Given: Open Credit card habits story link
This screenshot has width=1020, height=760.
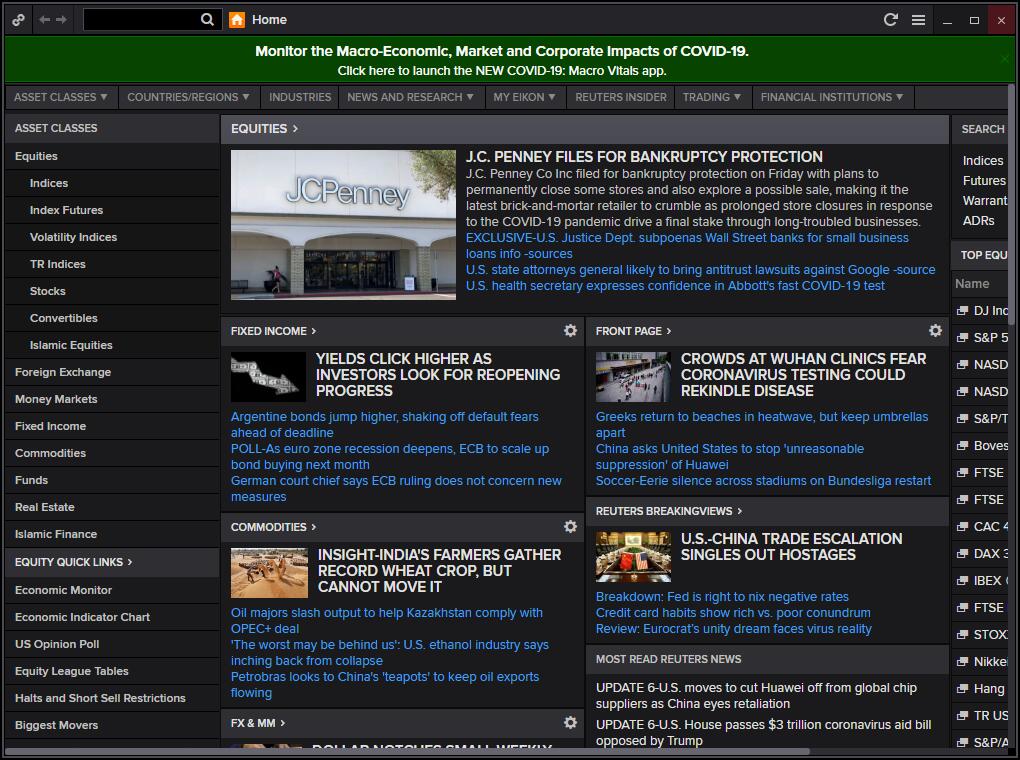Looking at the screenshot, I should coord(733,613).
